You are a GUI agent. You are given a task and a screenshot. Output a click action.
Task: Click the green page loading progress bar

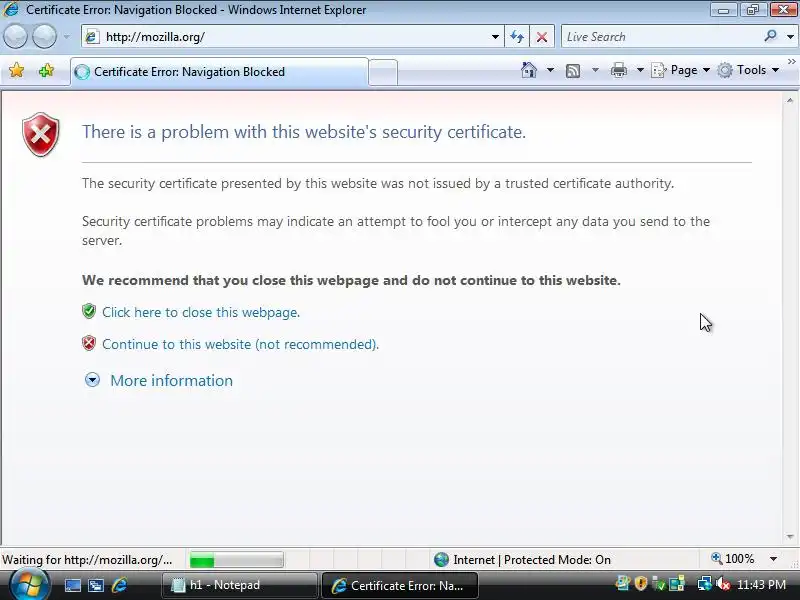[236, 560]
